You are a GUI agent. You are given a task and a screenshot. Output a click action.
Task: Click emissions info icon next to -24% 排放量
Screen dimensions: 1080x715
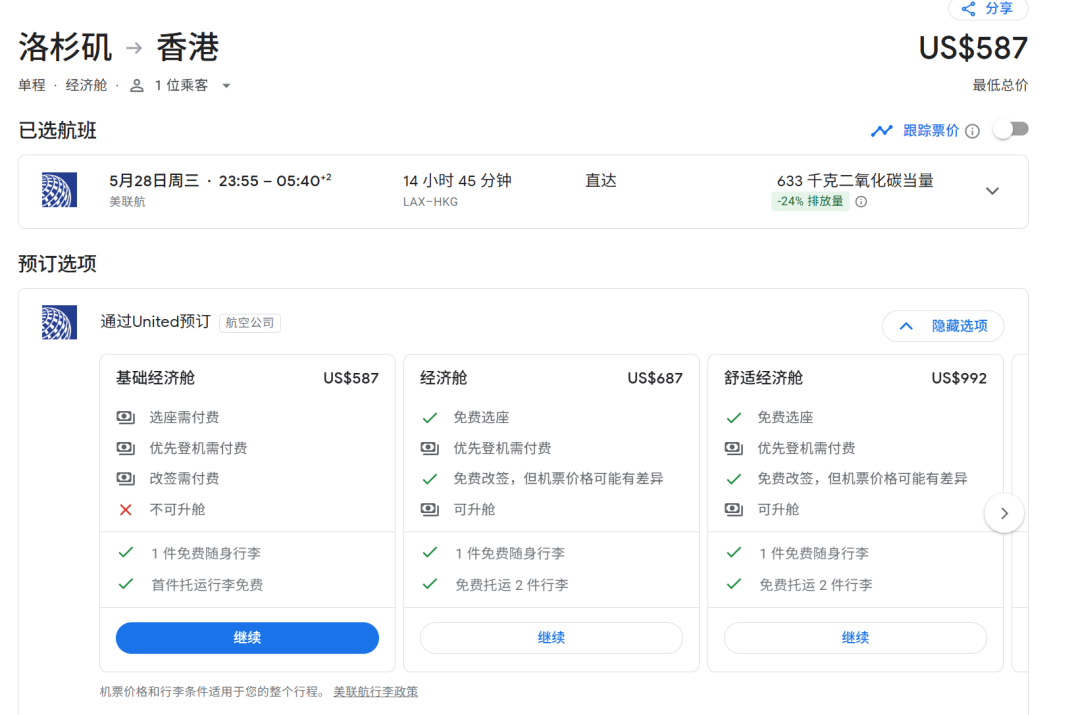(861, 202)
